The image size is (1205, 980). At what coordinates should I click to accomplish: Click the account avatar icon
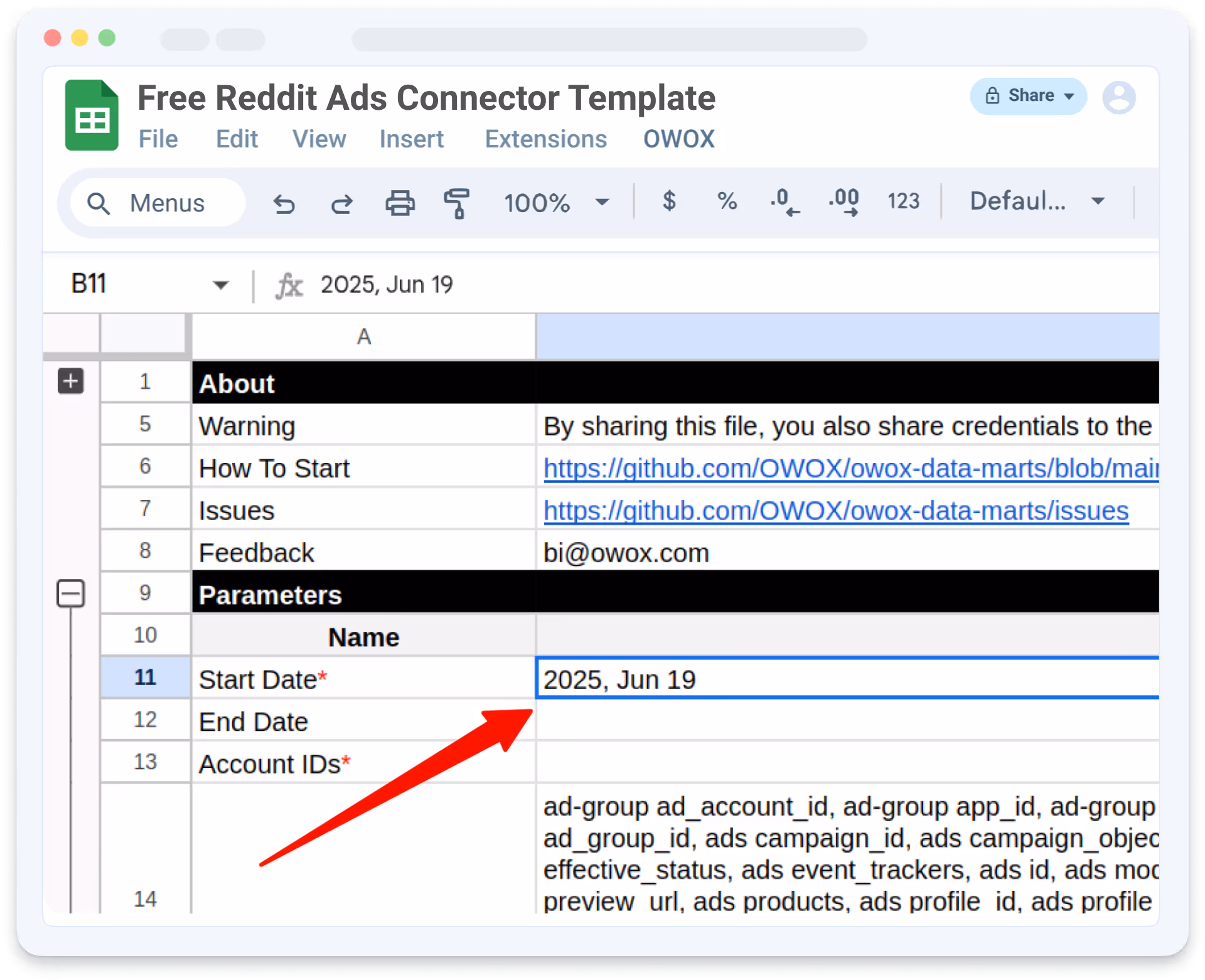click(x=1118, y=97)
